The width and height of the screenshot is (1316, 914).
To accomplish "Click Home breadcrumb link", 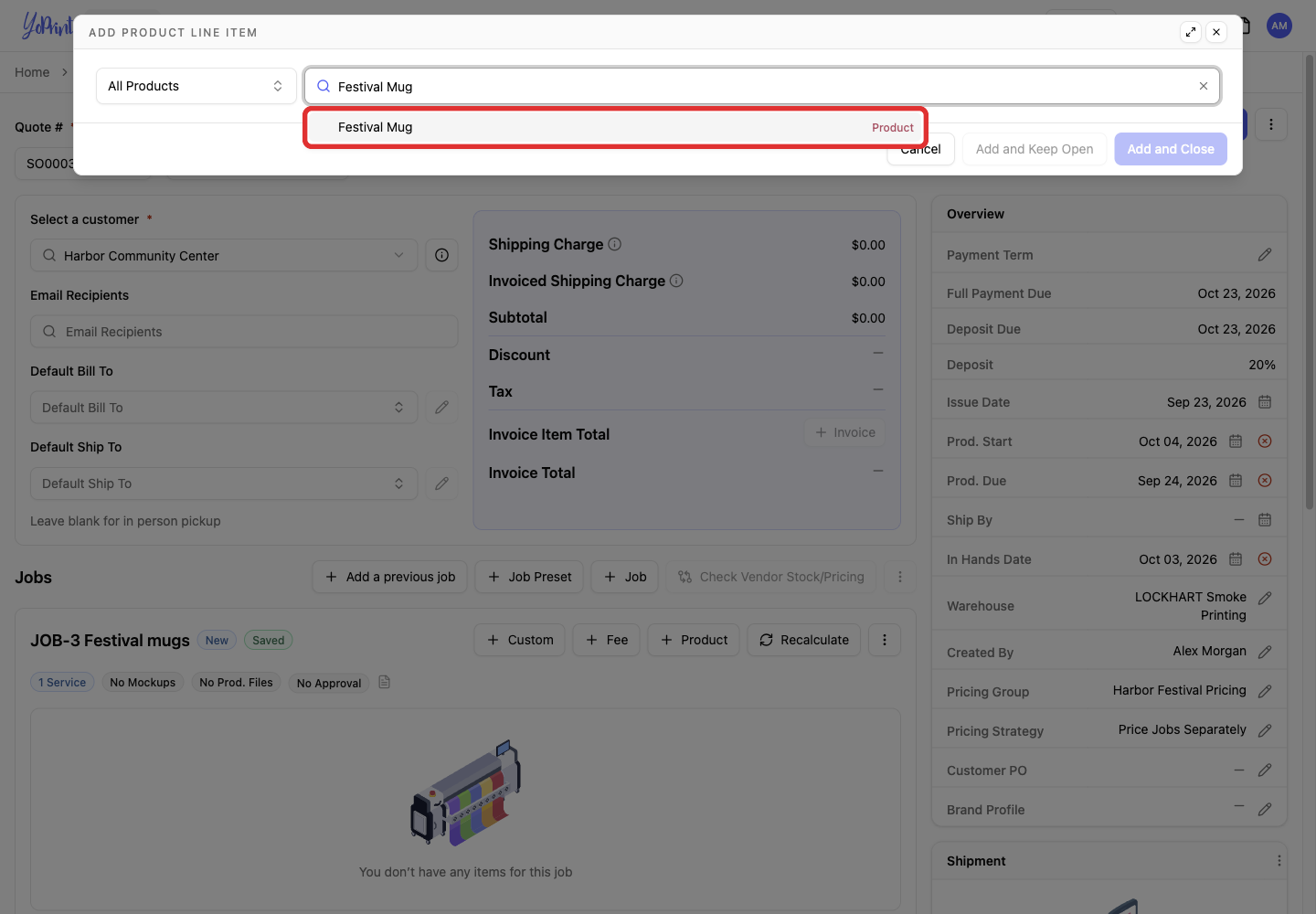I will (x=32, y=72).
